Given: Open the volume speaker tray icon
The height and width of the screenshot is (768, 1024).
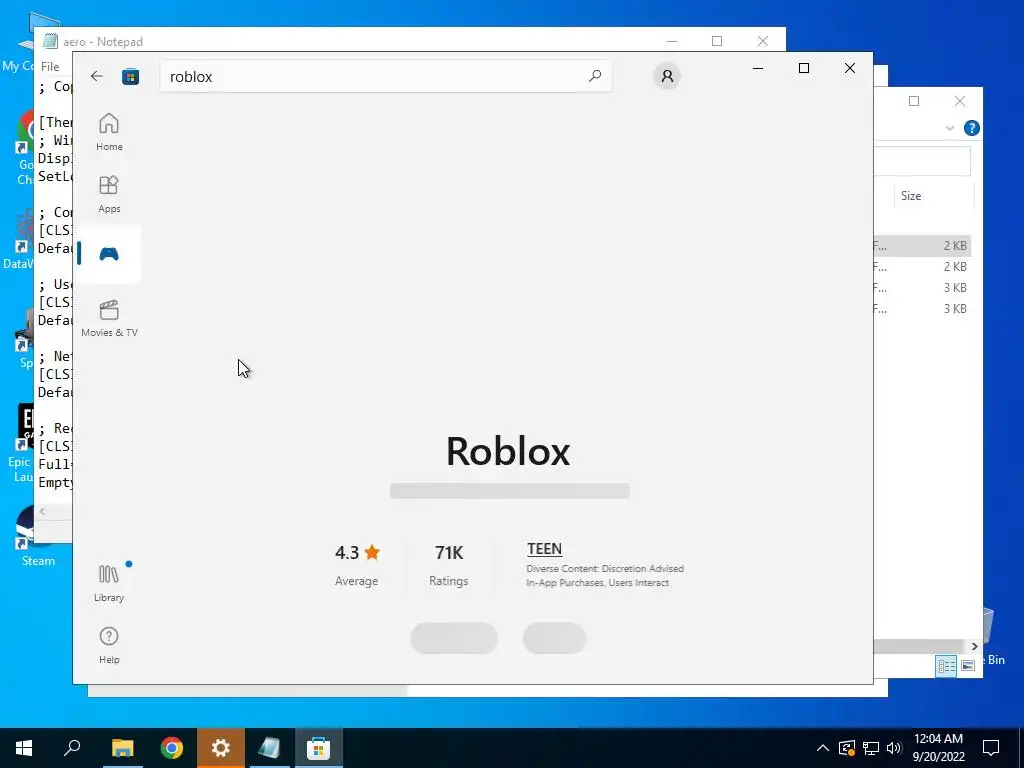Looking at the screenshot, I should point(894,748).
